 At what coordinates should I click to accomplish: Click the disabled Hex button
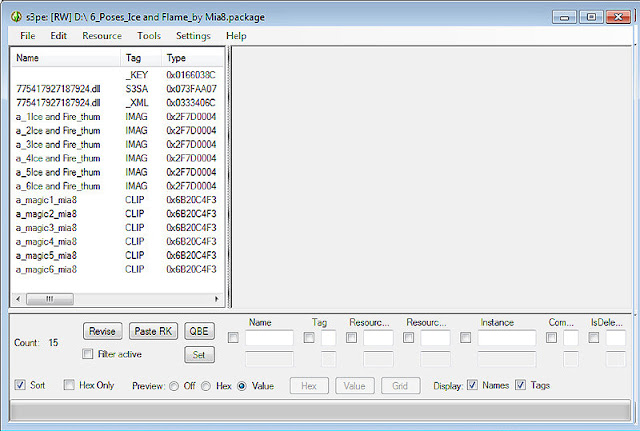(x=309, y=386)
